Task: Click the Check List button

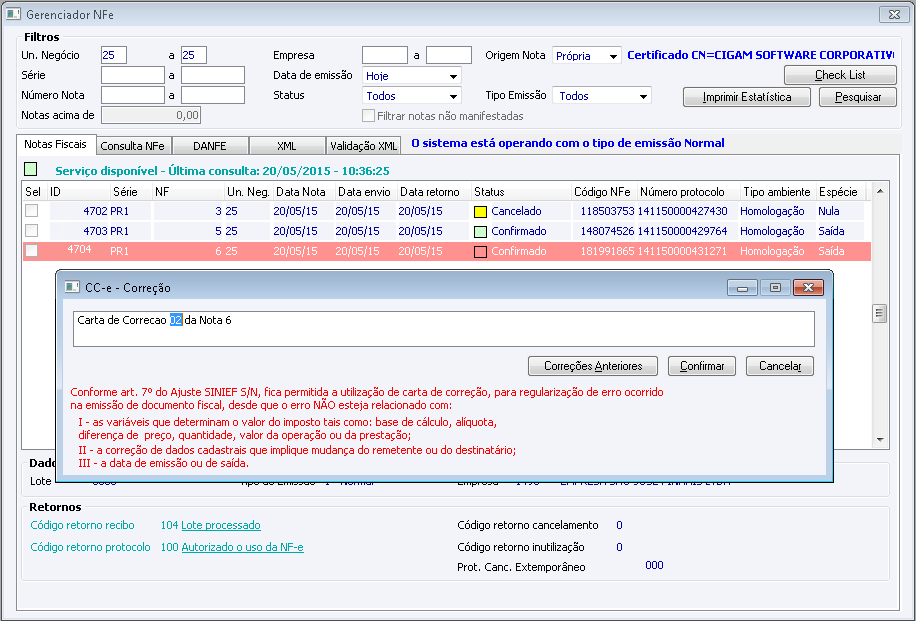Action: [x=840, y=75]
